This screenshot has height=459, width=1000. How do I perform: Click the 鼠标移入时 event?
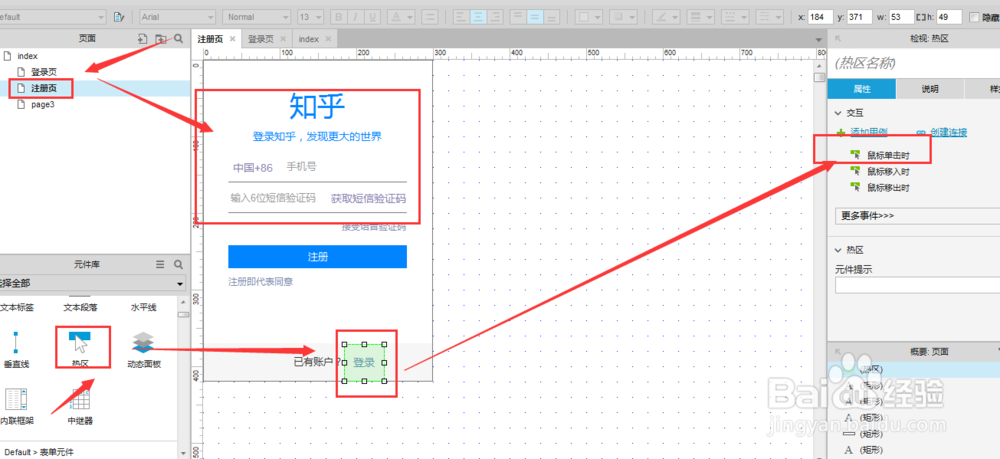(x=888, y=171)
